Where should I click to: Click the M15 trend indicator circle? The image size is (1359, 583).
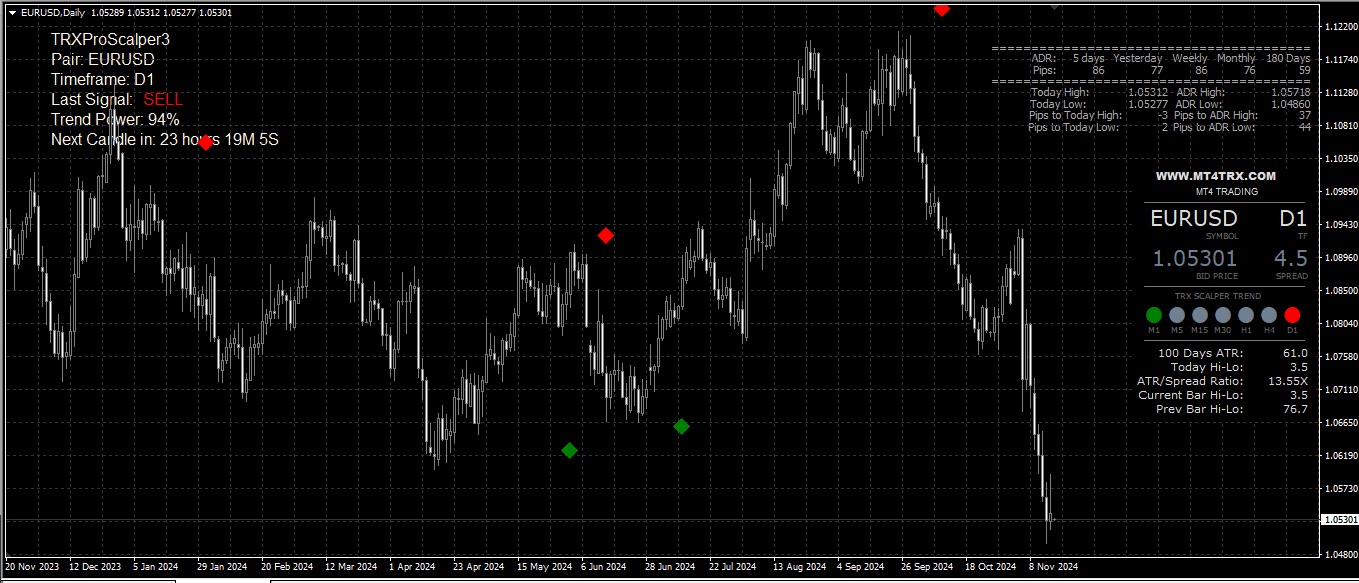[x=1199, y=314]
